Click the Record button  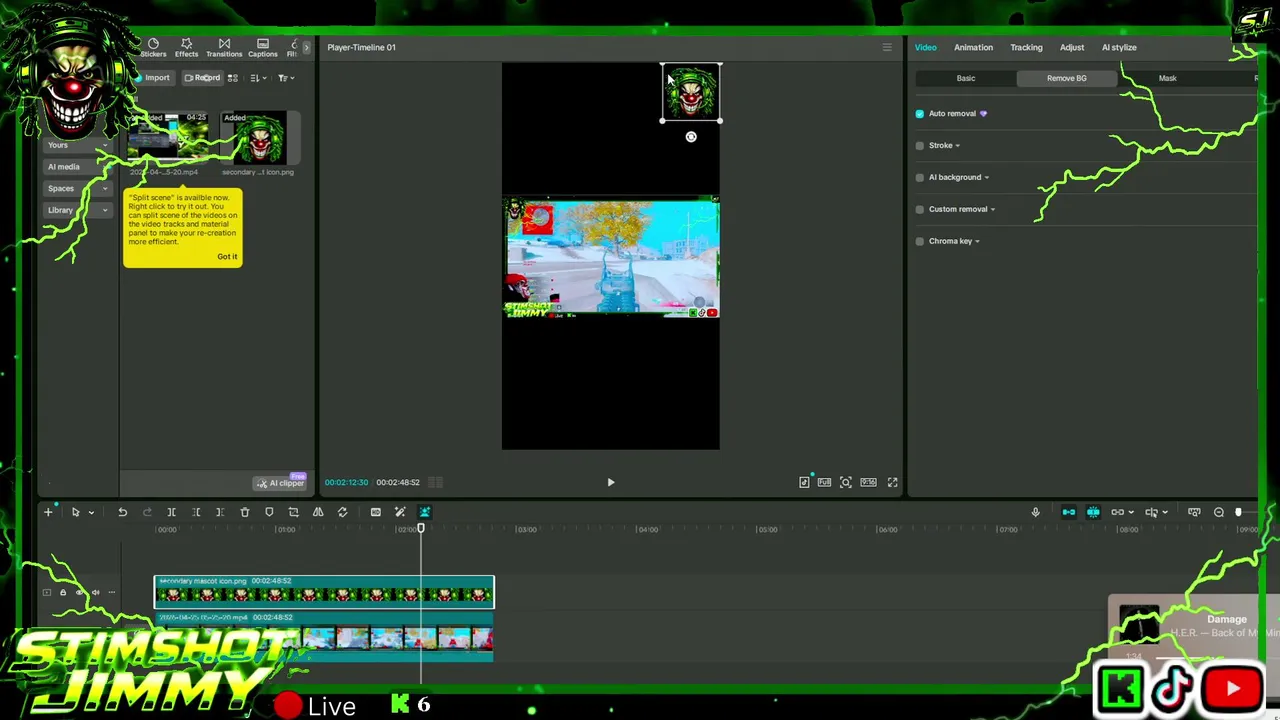tap(202, 78)
